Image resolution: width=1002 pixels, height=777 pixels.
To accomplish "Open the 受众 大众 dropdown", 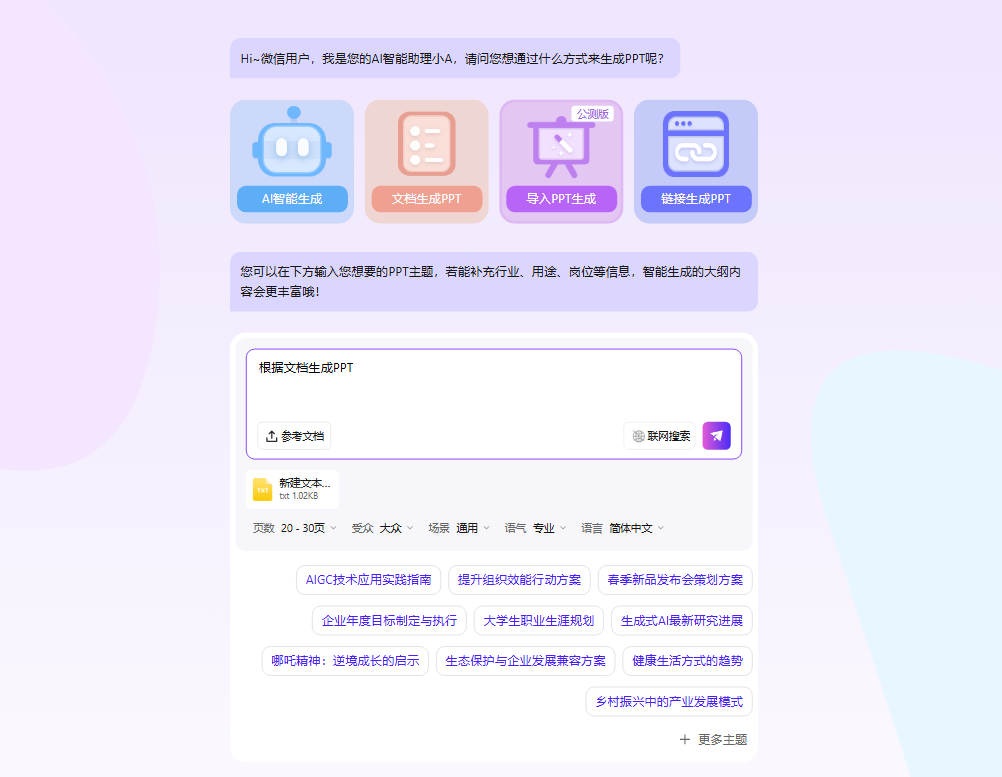I will point(383,528).
